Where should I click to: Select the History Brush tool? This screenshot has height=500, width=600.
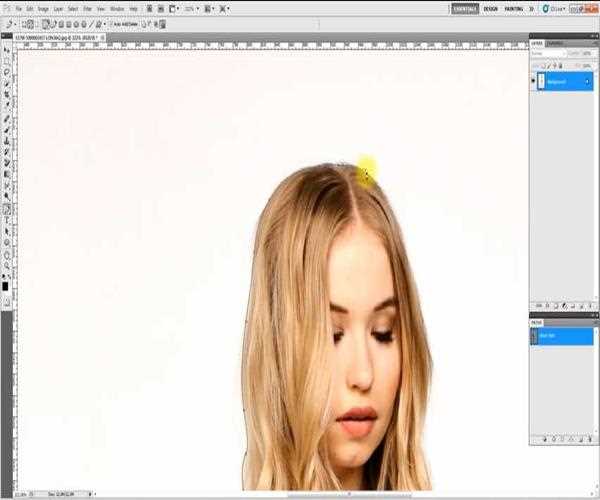click(7, 152)
